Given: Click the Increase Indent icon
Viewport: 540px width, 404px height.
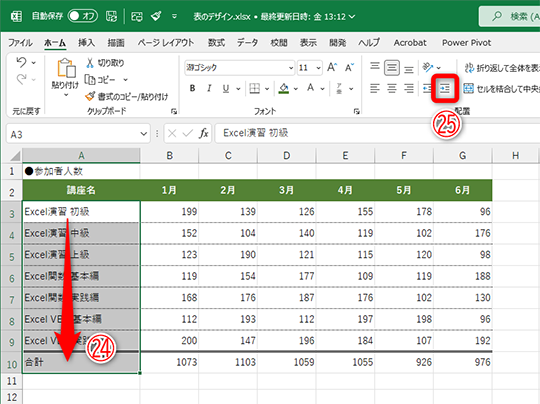Looking at the screenshot, I should tap(445, 89).
